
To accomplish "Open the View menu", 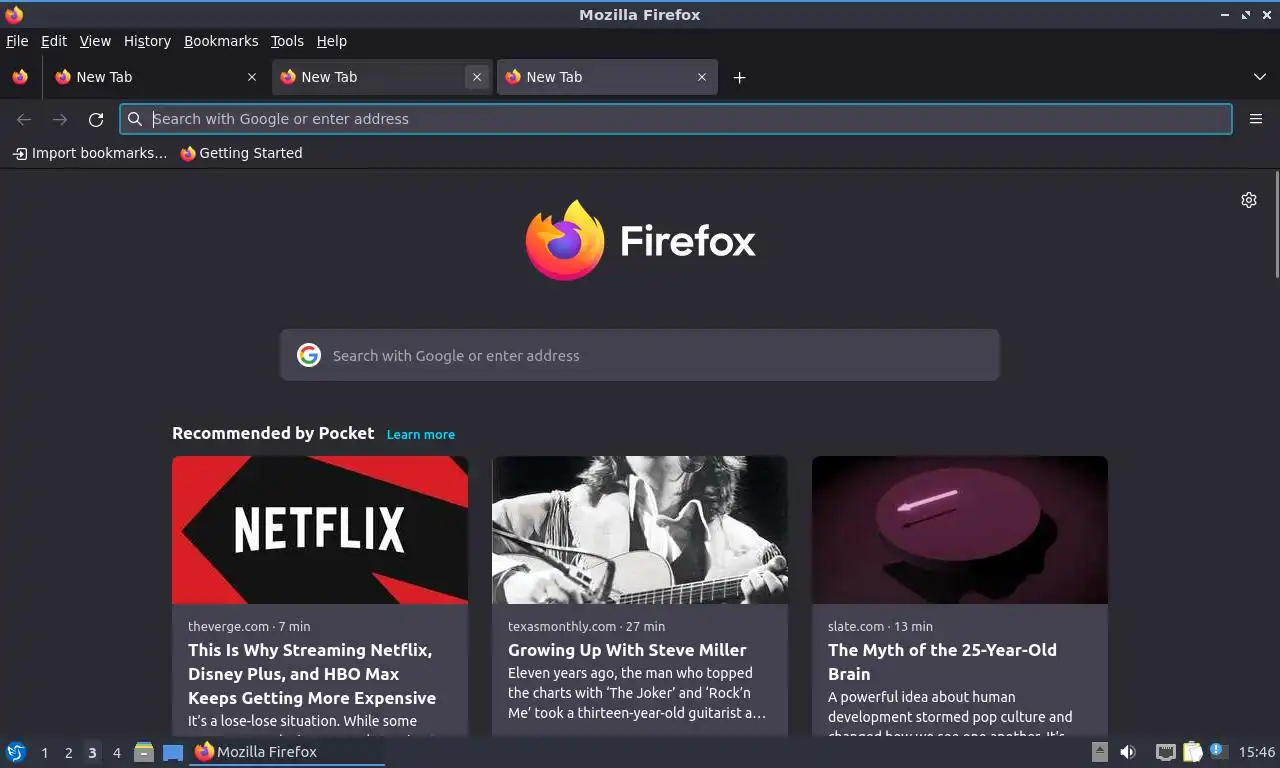I will [x=95, y=41].
